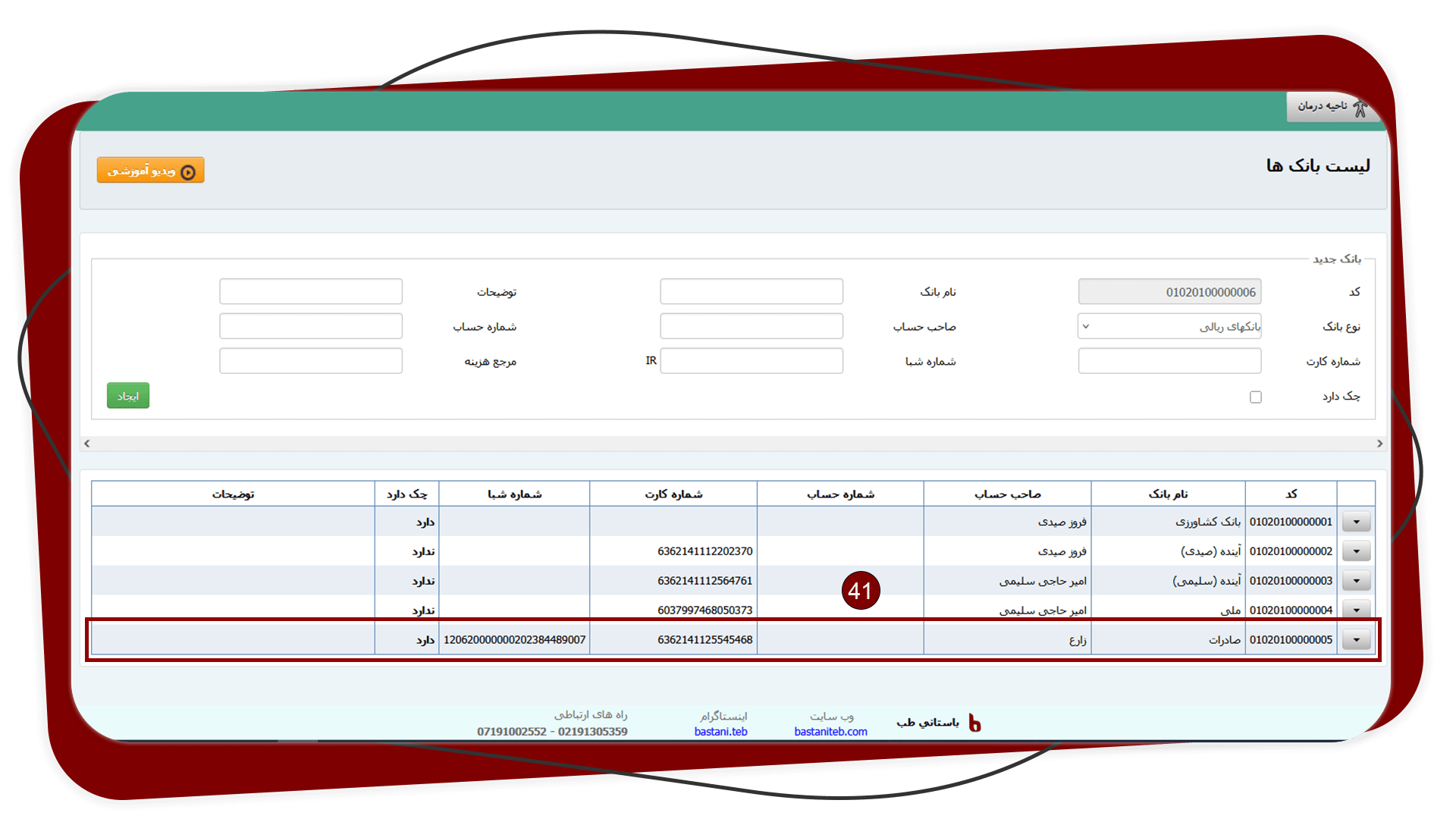This screenshot has width=1456, height=819.
Task: Click the horizontal scrollbar left arrow
Action: [x=87, y=444]
